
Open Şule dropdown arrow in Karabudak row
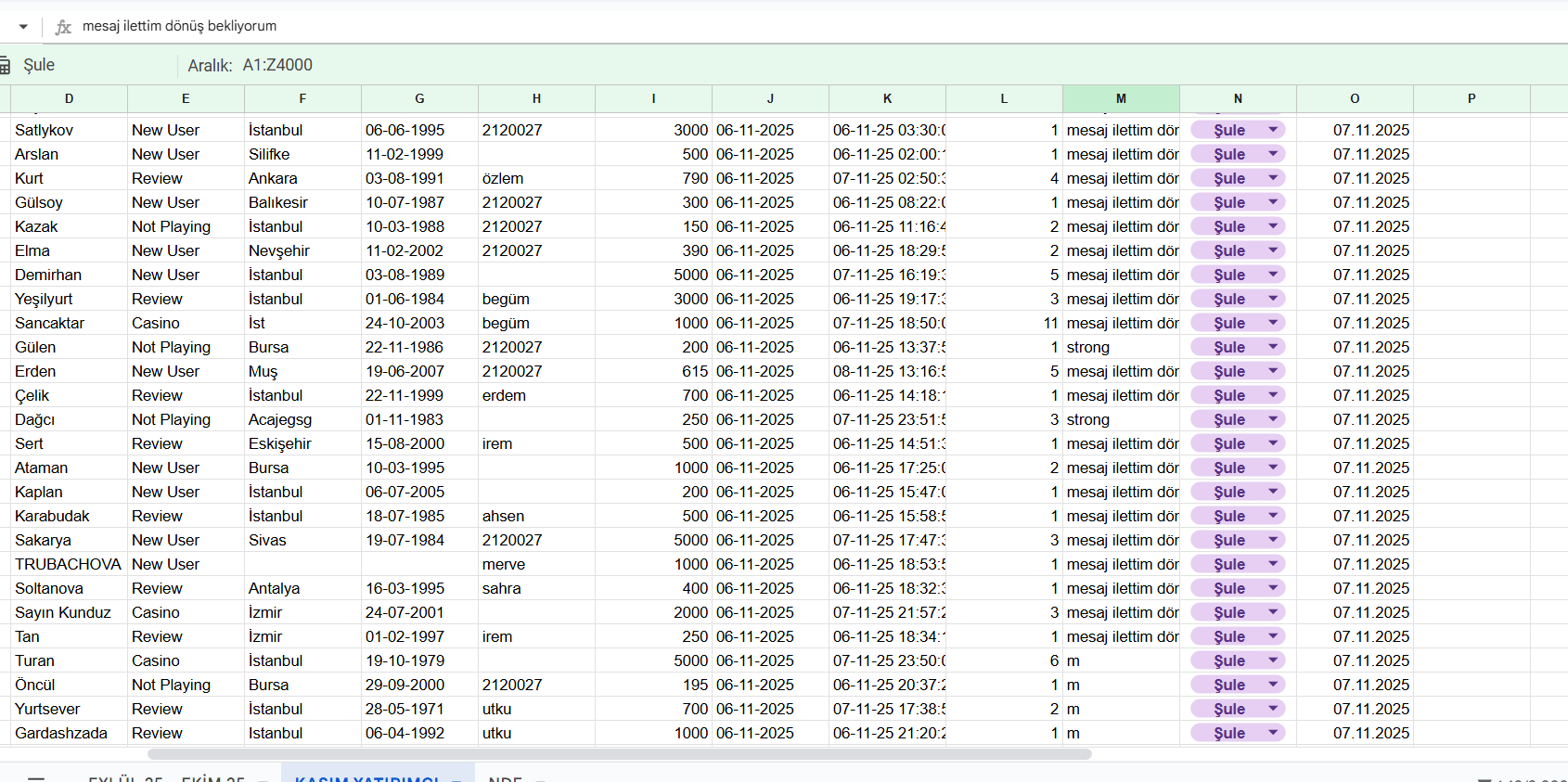point(1273,516)
